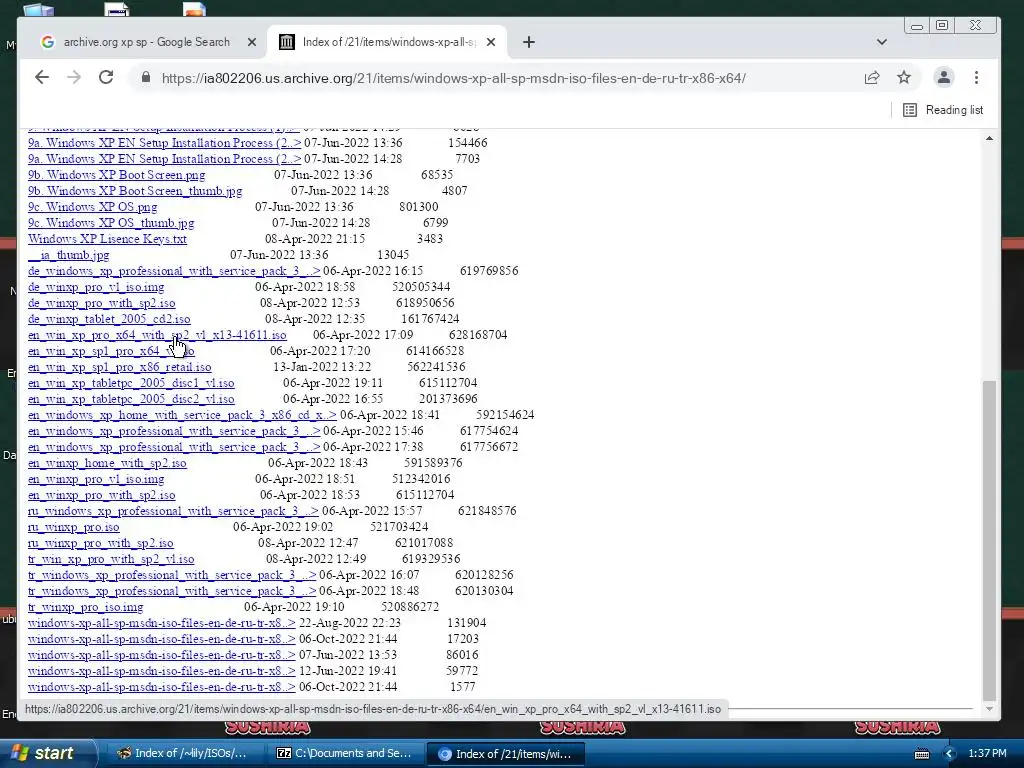
Task: Download en_win_xp_tabletpc_2005_disc2_vl.iso
Action: 131,399
